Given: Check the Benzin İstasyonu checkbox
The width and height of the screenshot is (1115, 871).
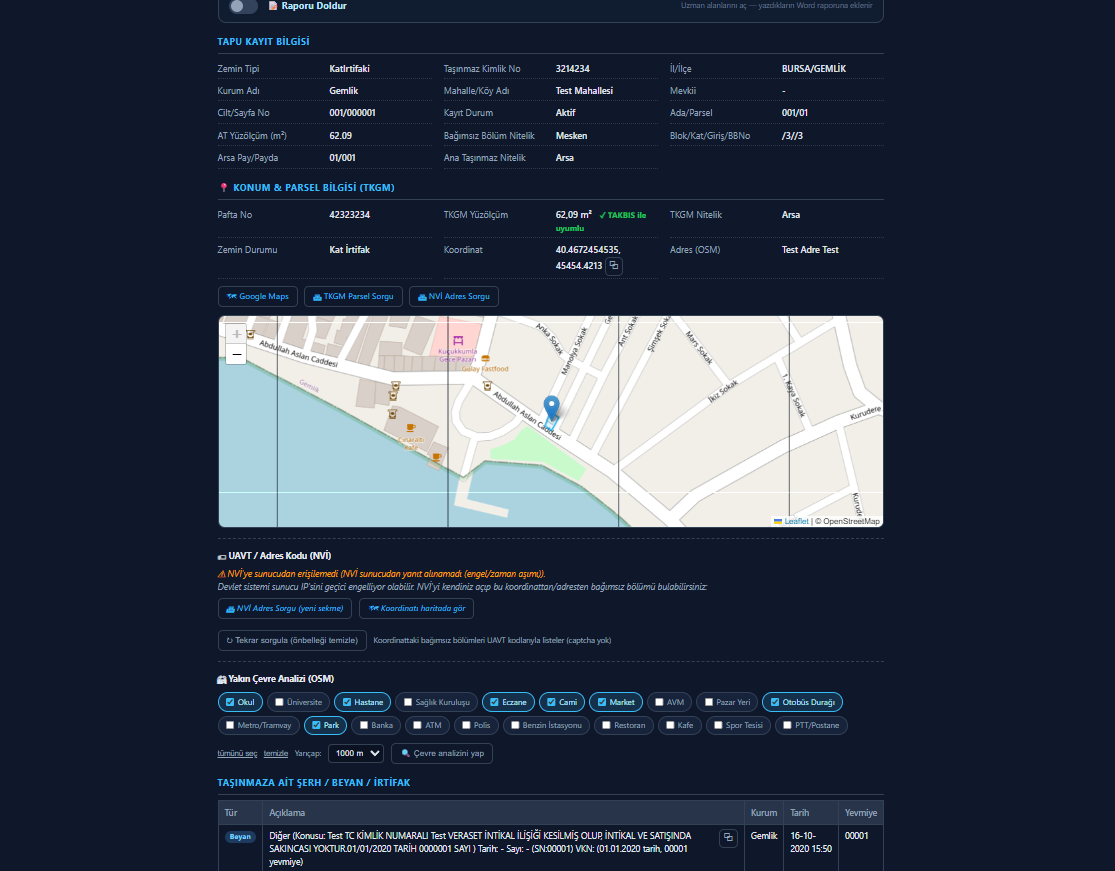Looking at the screenshot, I should [x=516, y=726].
